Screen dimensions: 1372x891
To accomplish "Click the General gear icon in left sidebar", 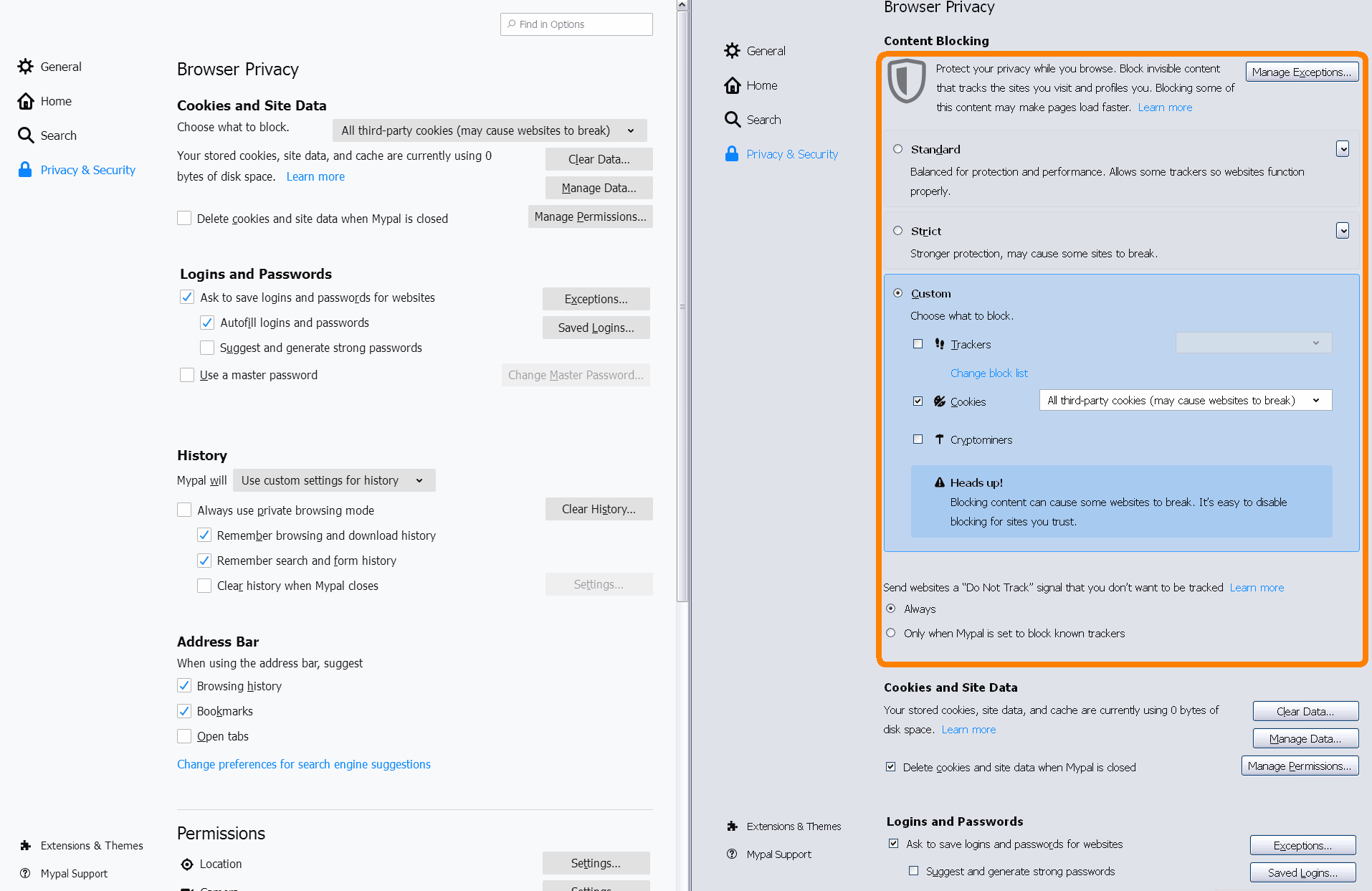I will click(26, 67).
